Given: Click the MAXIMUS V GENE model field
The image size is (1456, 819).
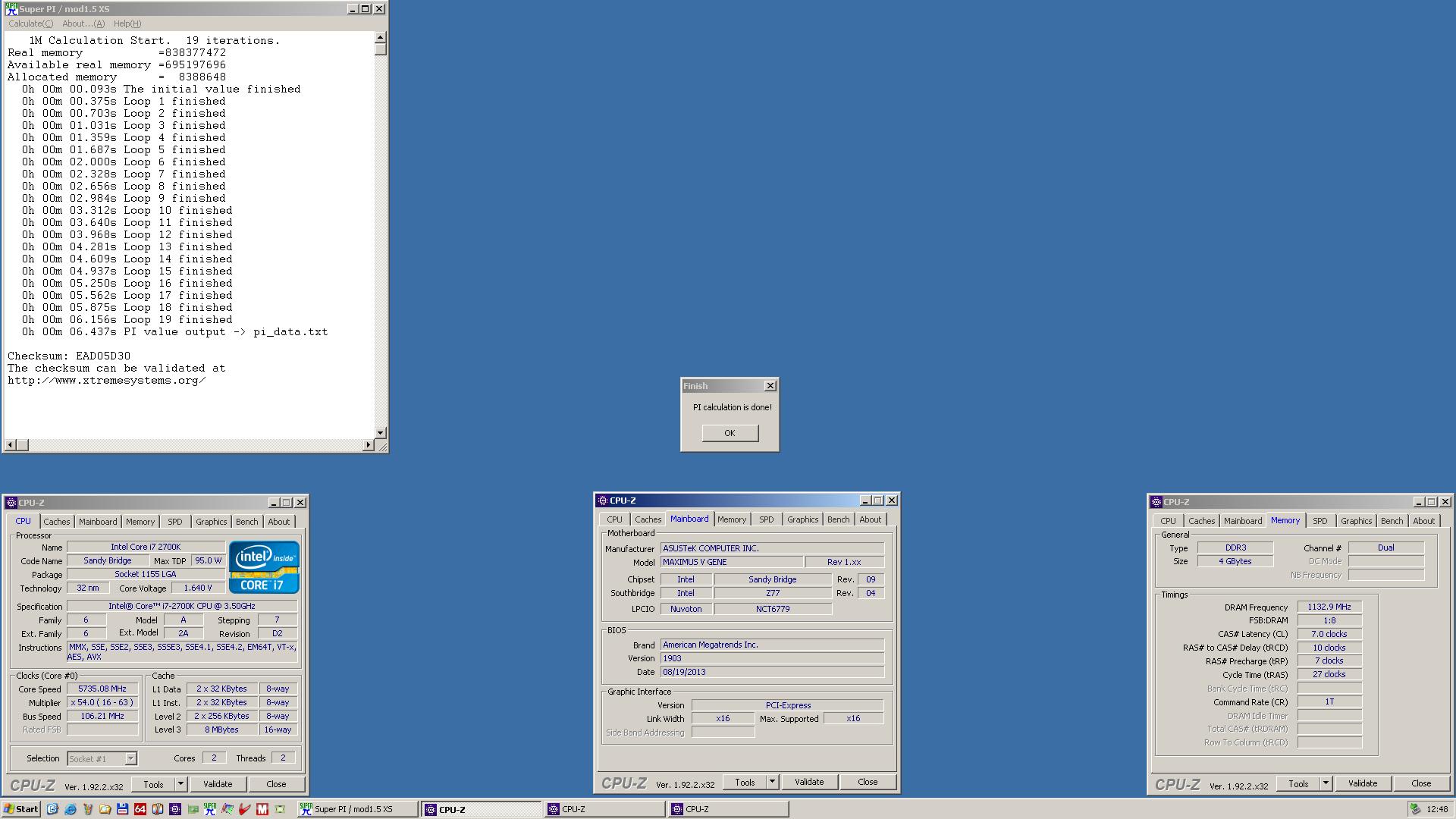Looking at the screenshot, I should tap(731, 562).
